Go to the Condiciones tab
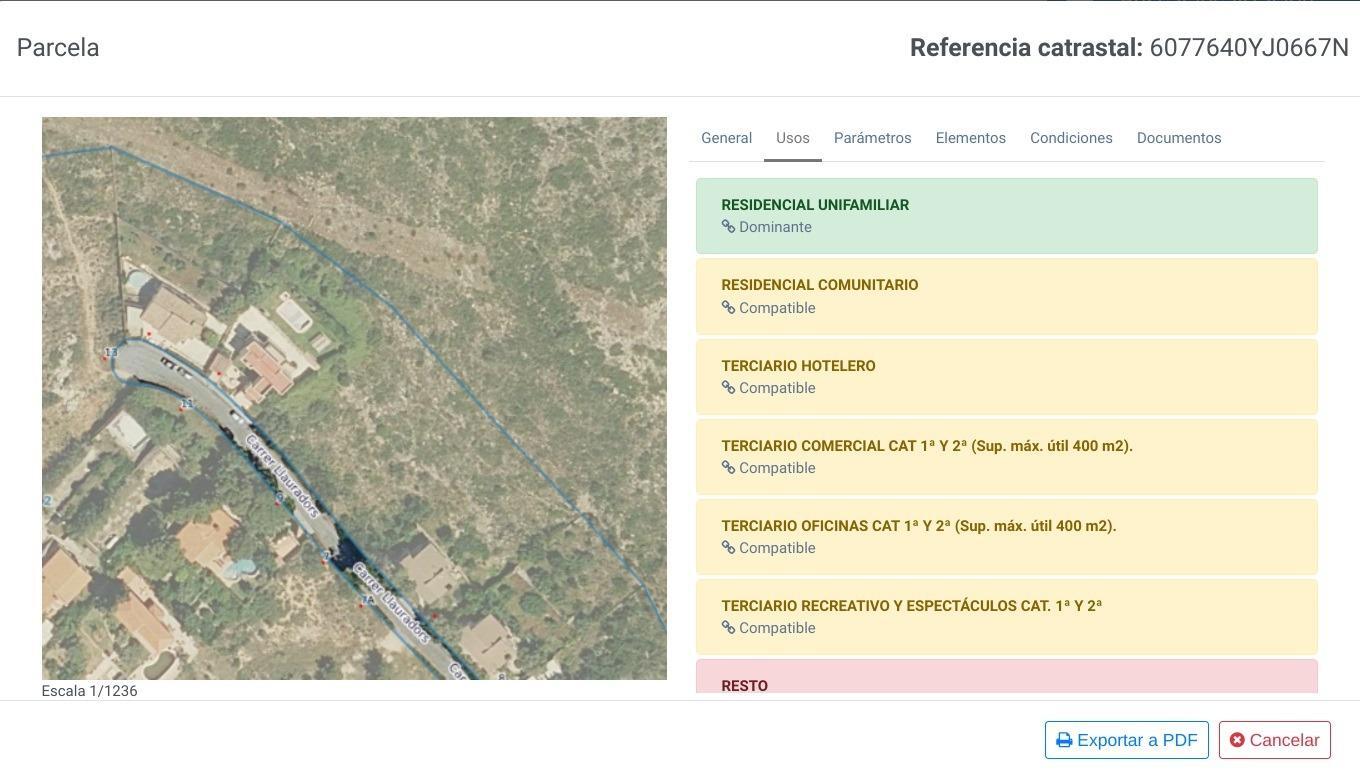1360x776 pixels. point(1071,138)
